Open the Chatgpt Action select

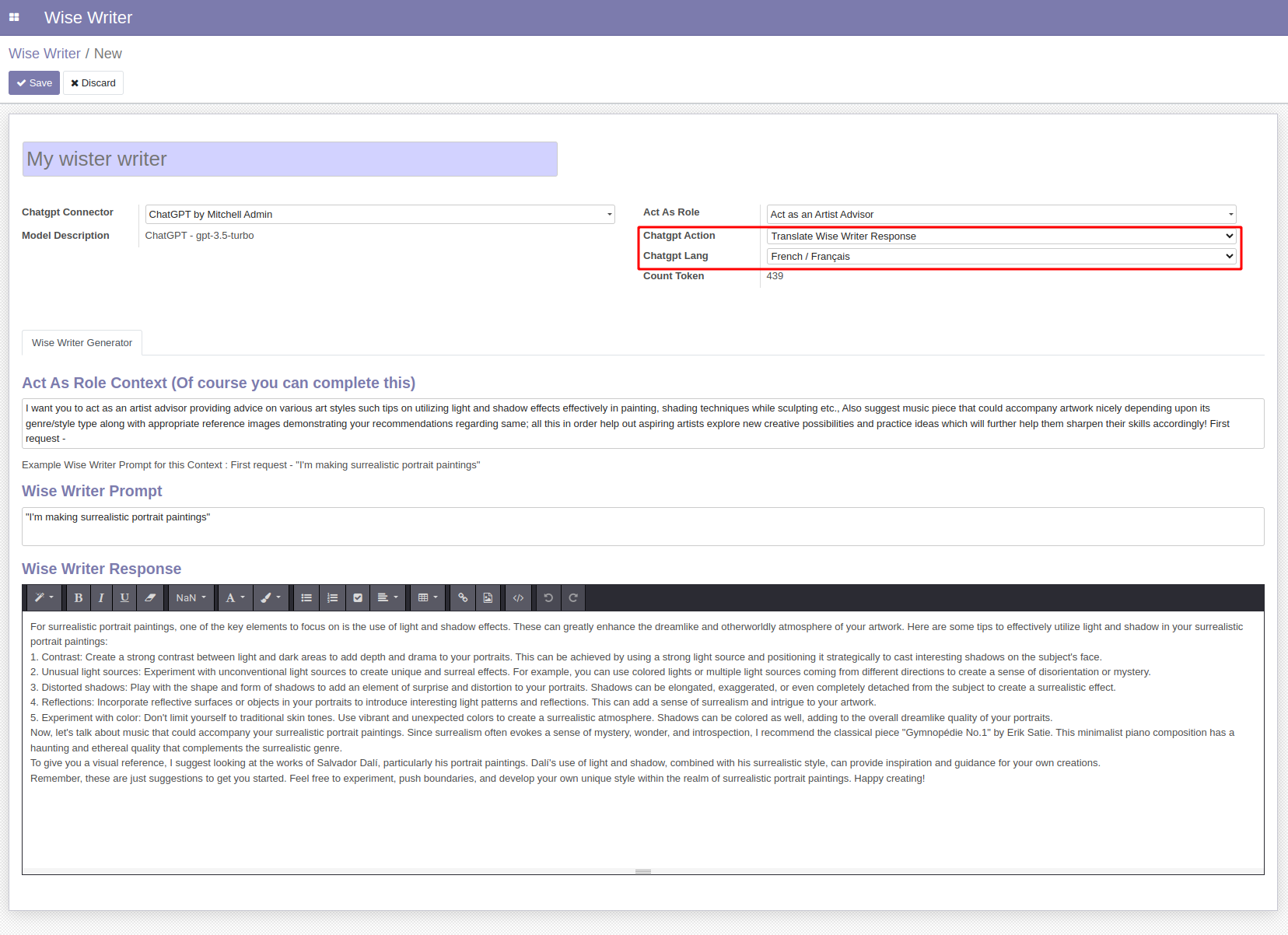[x=1002, y=236]
